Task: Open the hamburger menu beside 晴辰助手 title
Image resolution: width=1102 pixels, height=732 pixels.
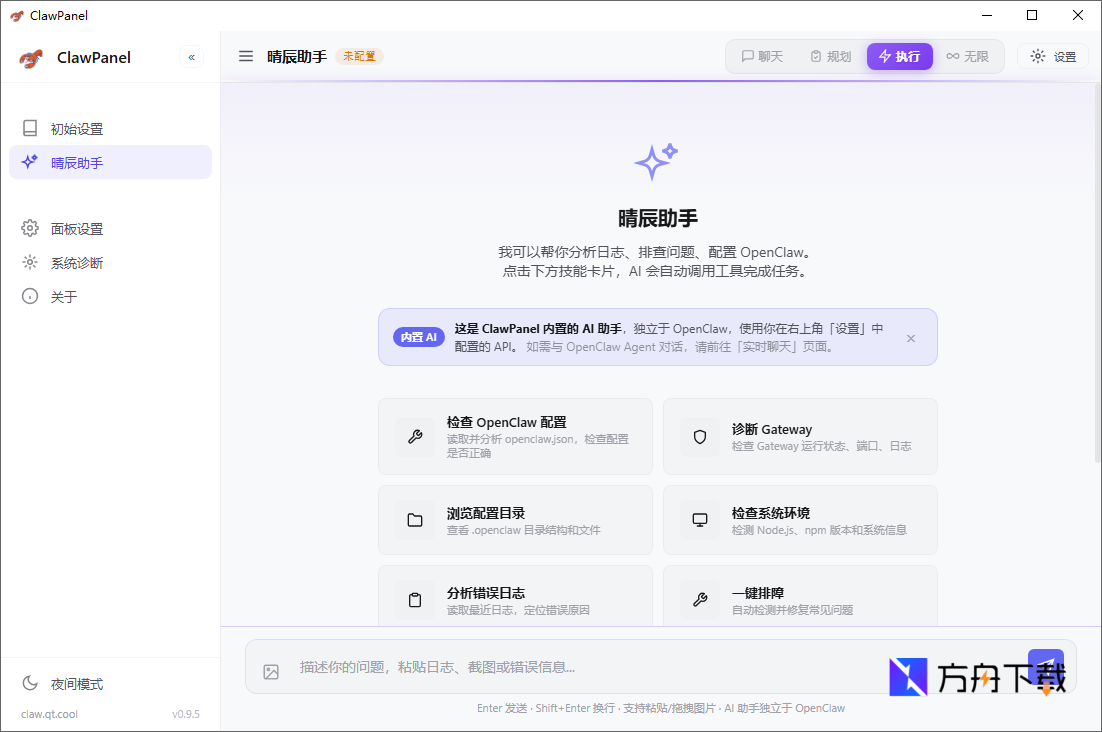Action: coord(246,56)
